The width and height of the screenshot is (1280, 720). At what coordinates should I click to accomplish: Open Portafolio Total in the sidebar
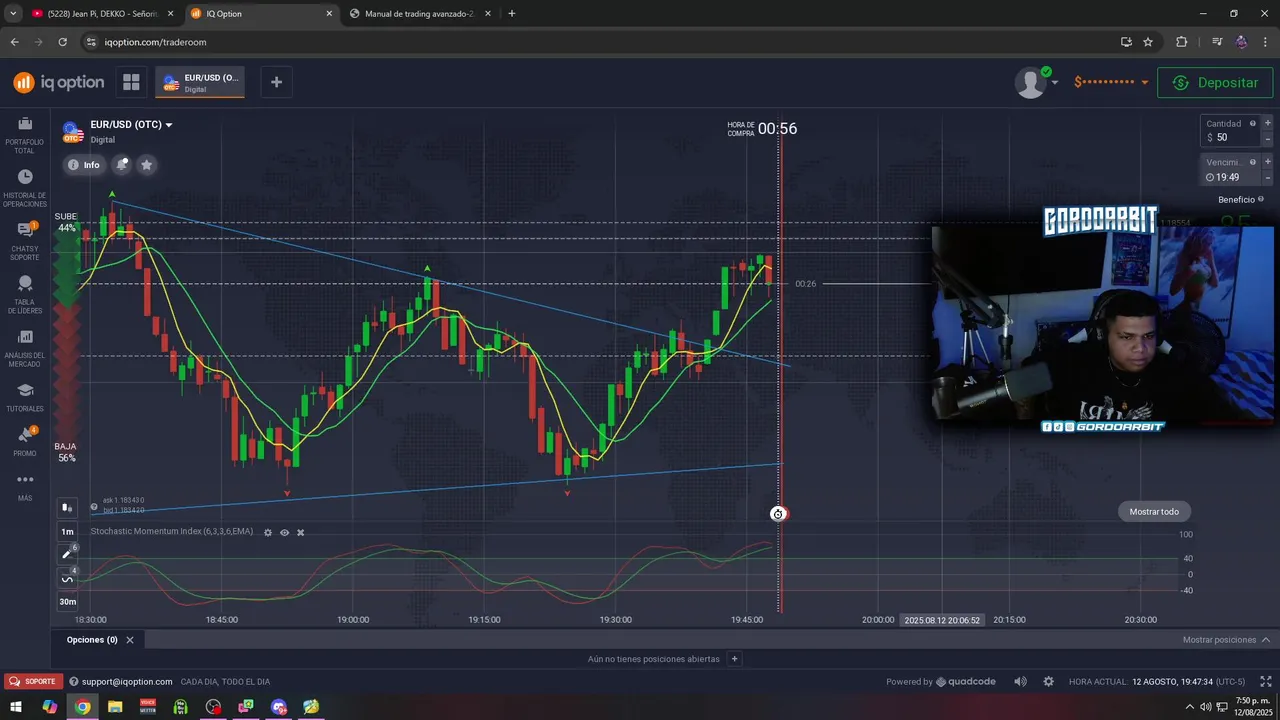25,133
